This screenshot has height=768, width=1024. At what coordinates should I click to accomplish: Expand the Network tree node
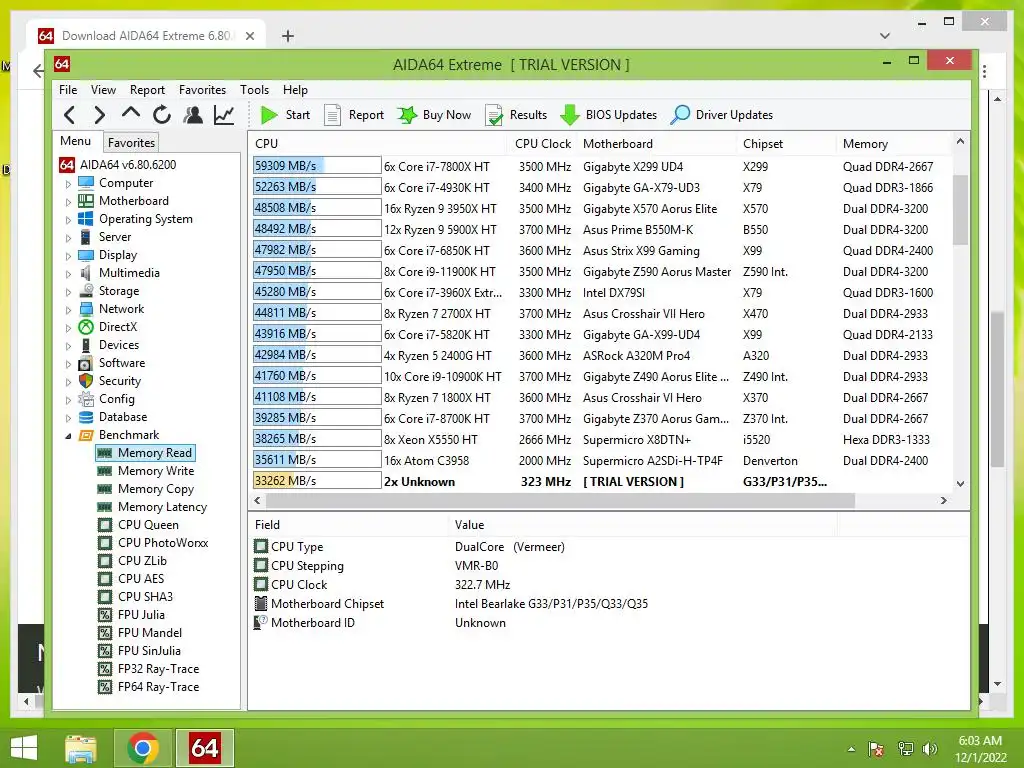tap(68, 310)
